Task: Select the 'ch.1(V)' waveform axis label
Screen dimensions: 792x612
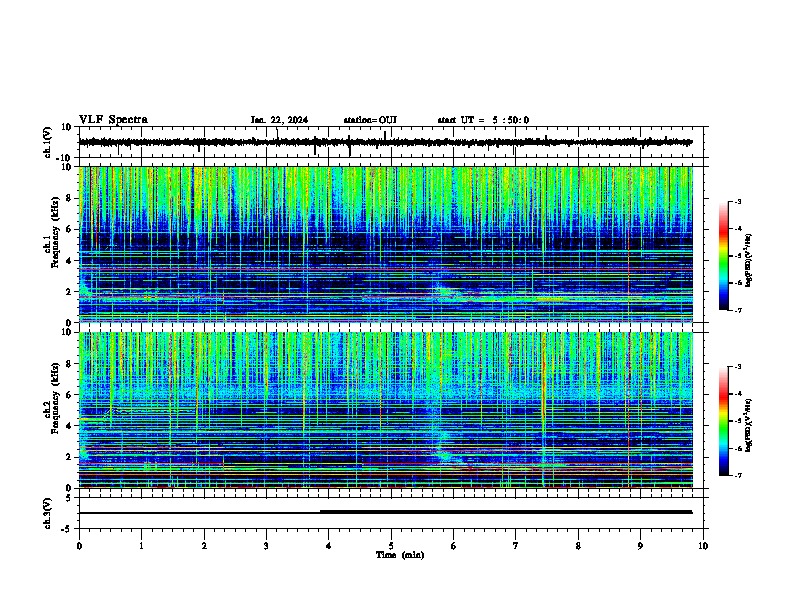Action: (x=48, y=142)
